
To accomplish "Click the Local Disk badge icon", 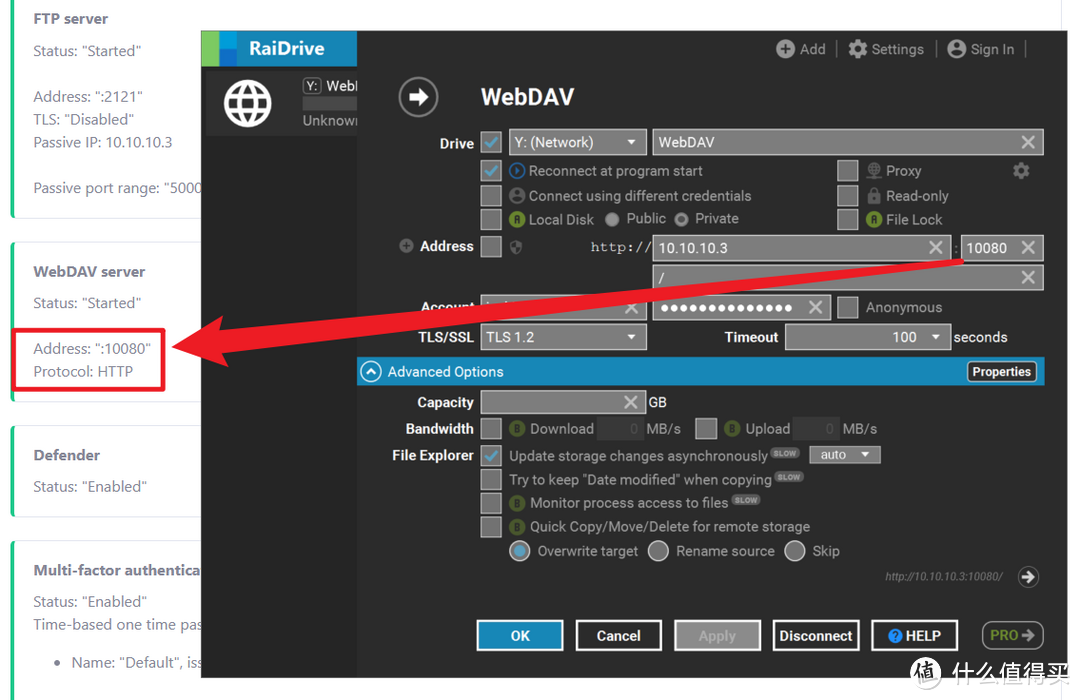I will tap(517, 220).
